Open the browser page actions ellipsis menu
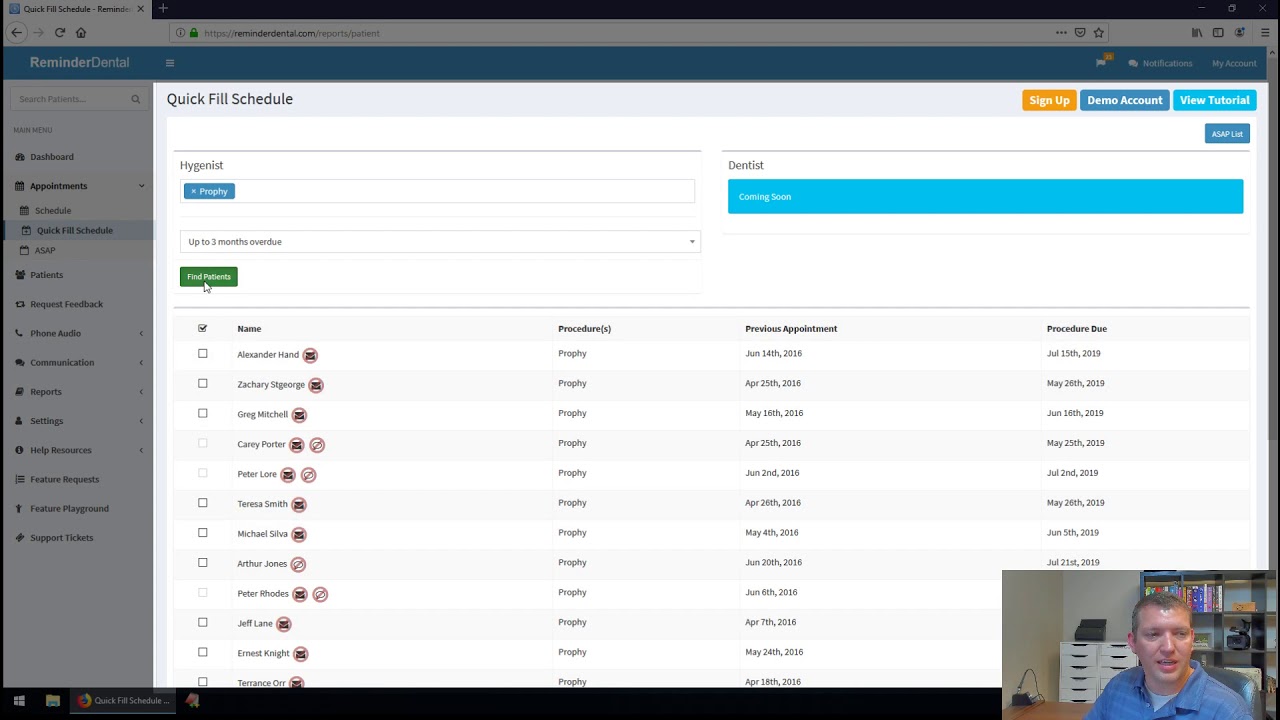Image resolution: width=1280 pixels, height=720 pixels. (1061, 33)
